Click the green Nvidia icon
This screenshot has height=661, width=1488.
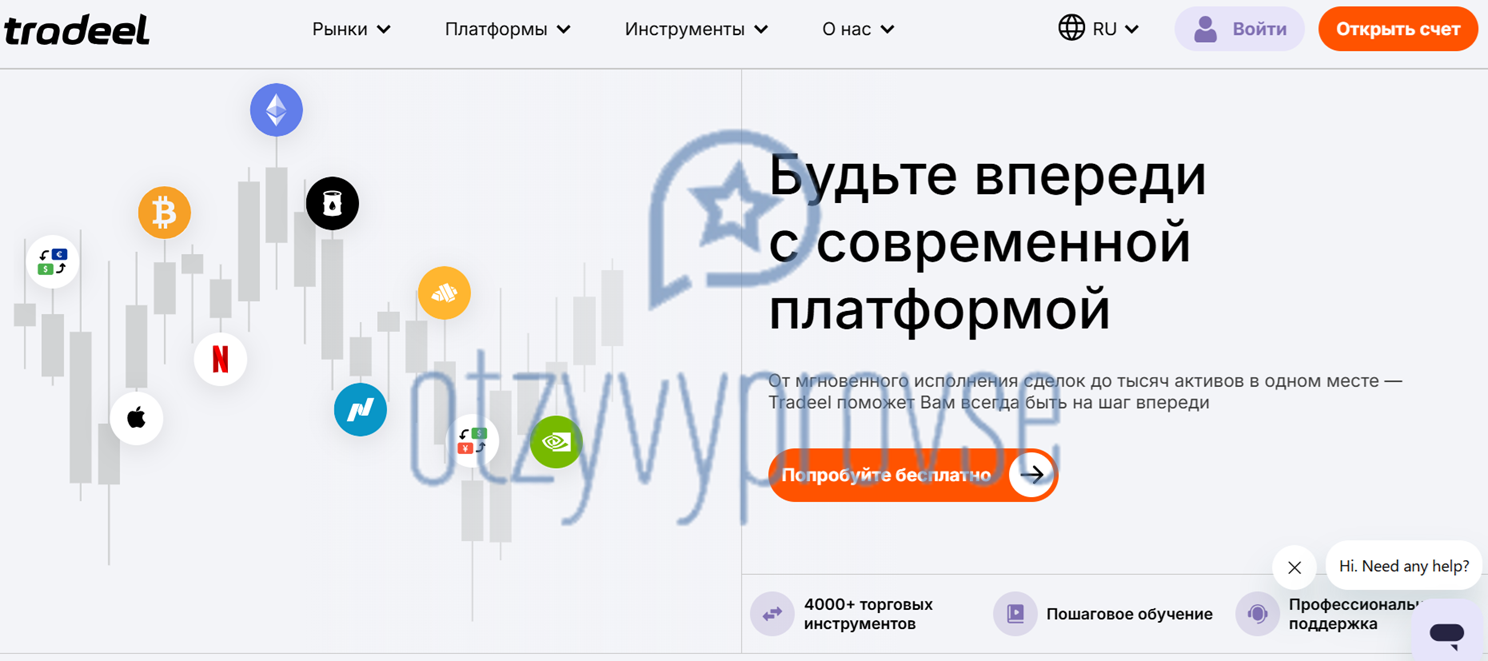tap(556, 442)
